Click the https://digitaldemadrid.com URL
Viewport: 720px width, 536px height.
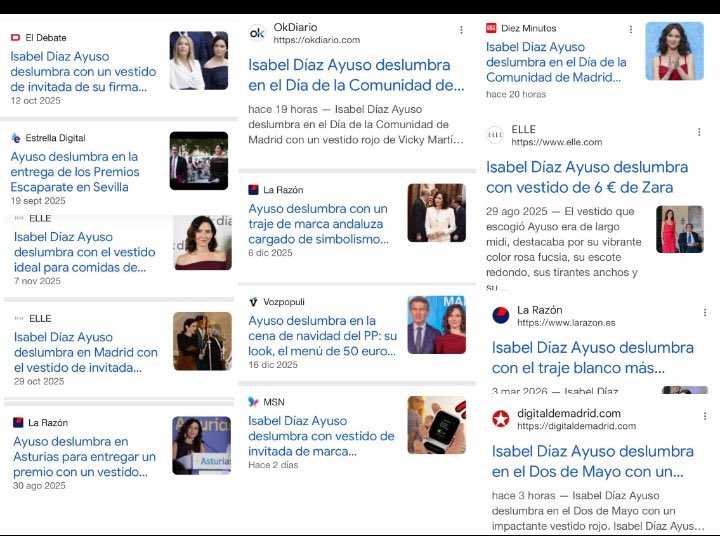(x=576, y=426)
